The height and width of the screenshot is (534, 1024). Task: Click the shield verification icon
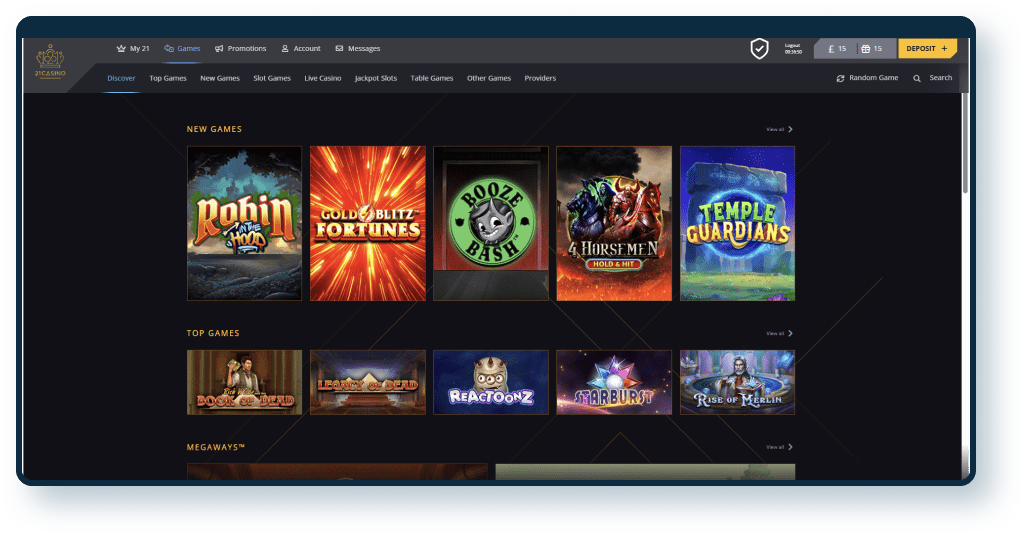759,48
